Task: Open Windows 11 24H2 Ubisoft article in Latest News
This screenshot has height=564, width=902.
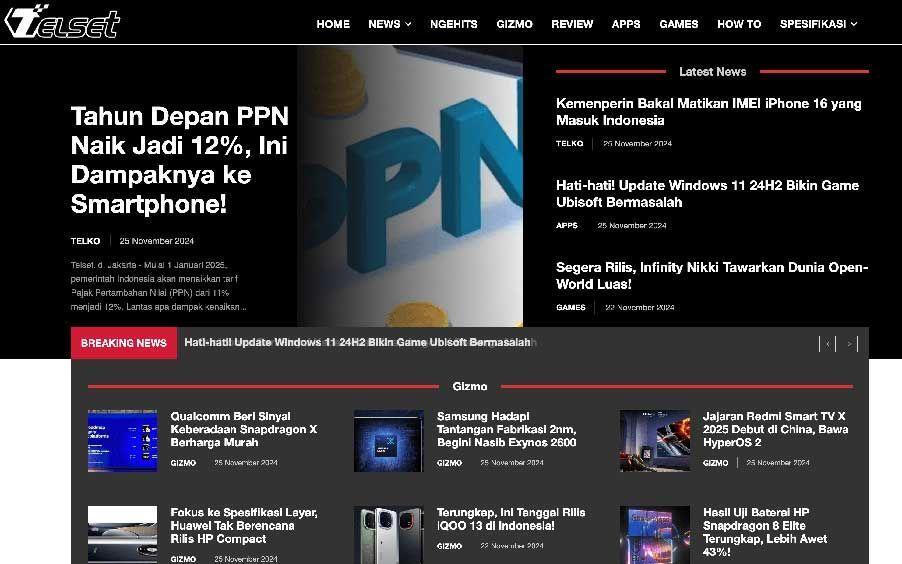Action: 708,193
